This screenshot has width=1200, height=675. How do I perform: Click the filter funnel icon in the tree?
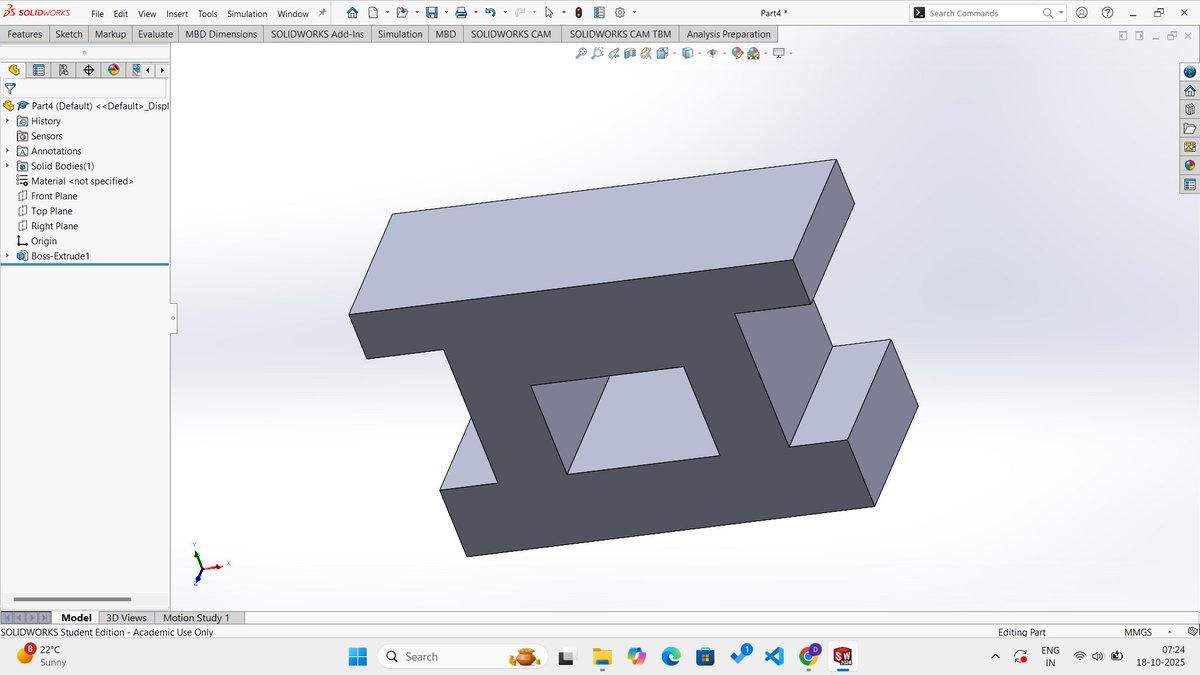(x=10, y=88)
